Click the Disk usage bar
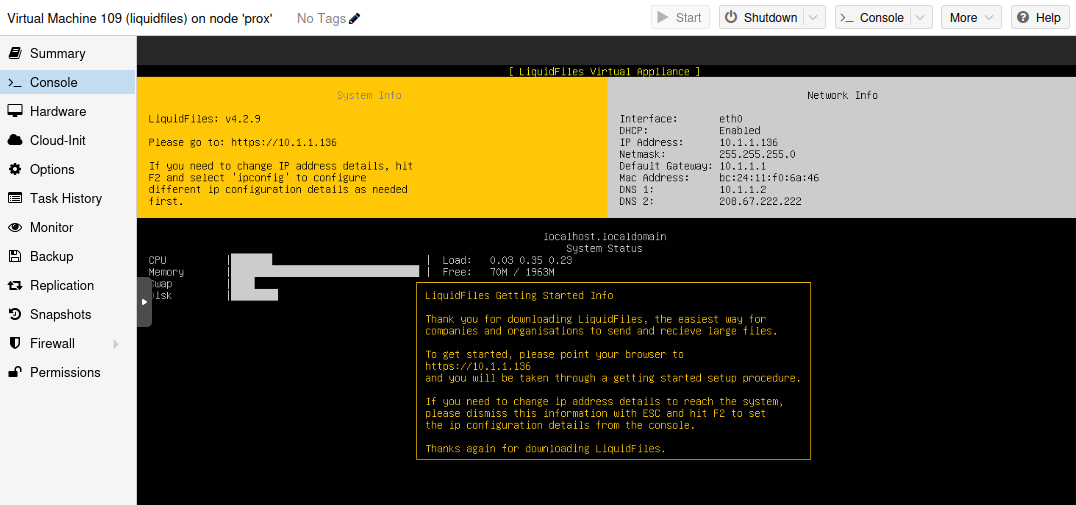Image resolution: width=1076 pixels, height=505 pixels. pyautogui.click(x=254, y=295)
